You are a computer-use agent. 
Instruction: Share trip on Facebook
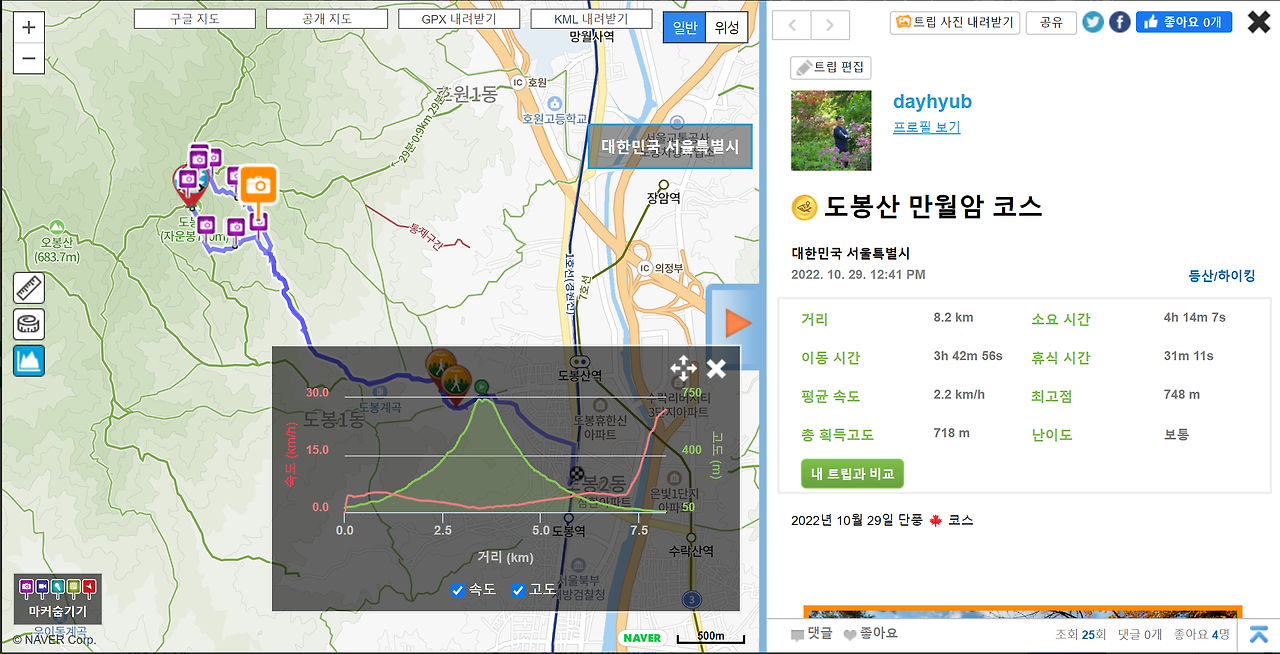[x=1120, y=22]
